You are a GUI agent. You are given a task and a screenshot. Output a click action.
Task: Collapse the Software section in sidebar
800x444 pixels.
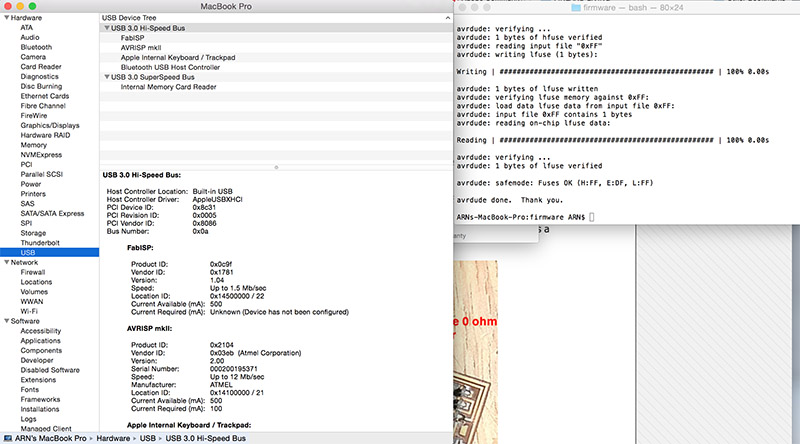point(7,321)
